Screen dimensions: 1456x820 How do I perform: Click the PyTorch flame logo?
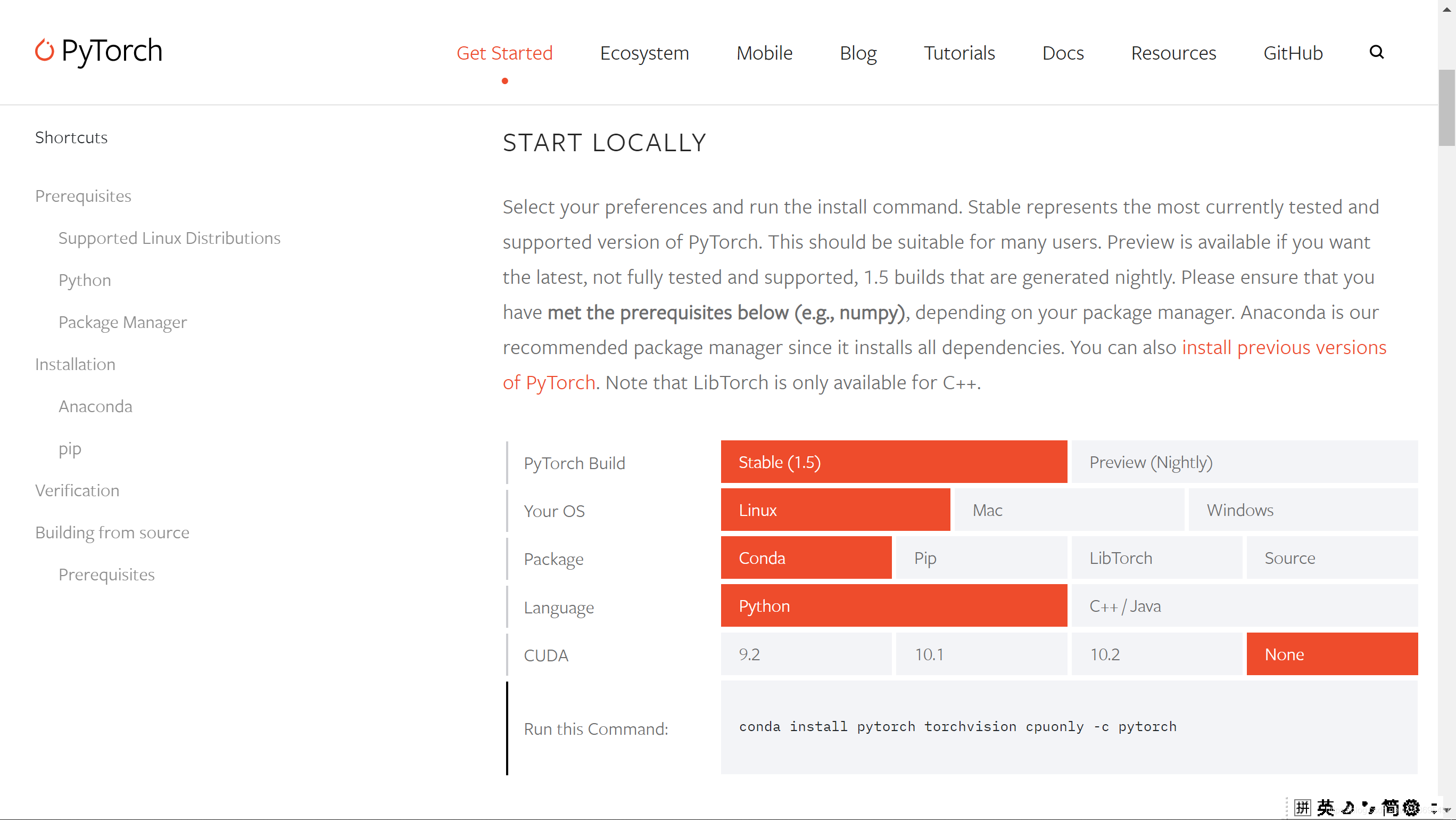pos(44,51)
